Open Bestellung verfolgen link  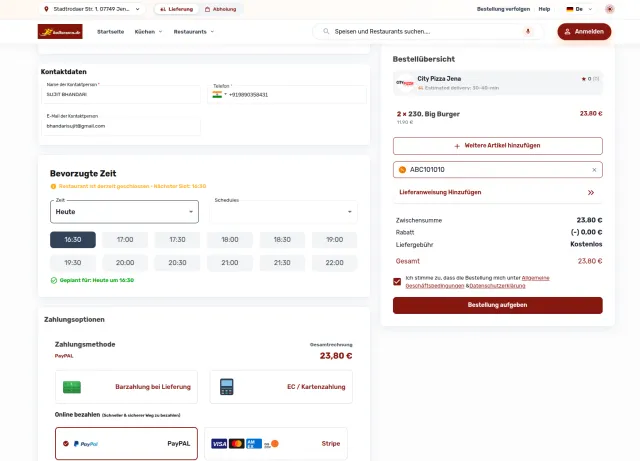(503, 9)
